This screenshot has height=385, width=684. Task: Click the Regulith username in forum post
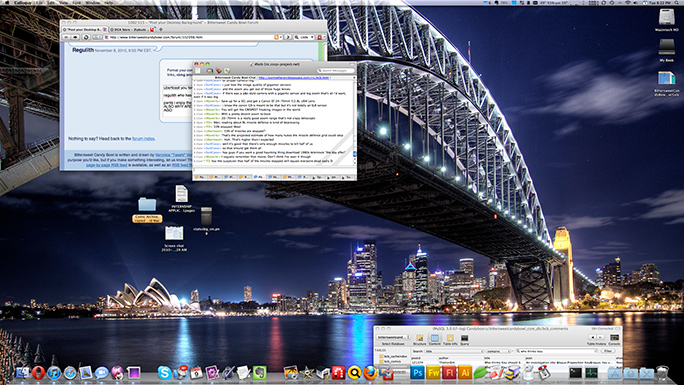tap(82, 51)
